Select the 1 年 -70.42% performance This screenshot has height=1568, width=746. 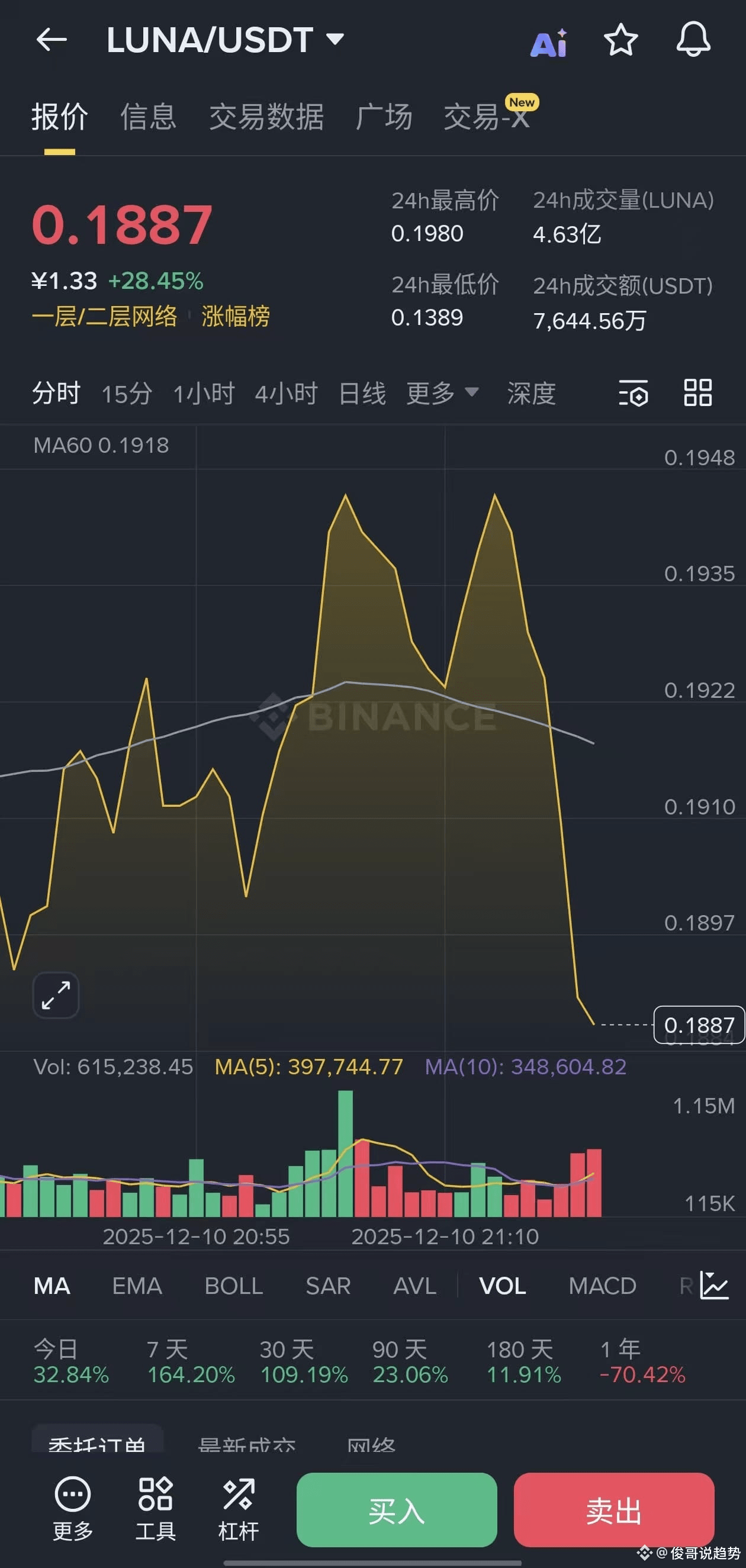(642, 1361)
